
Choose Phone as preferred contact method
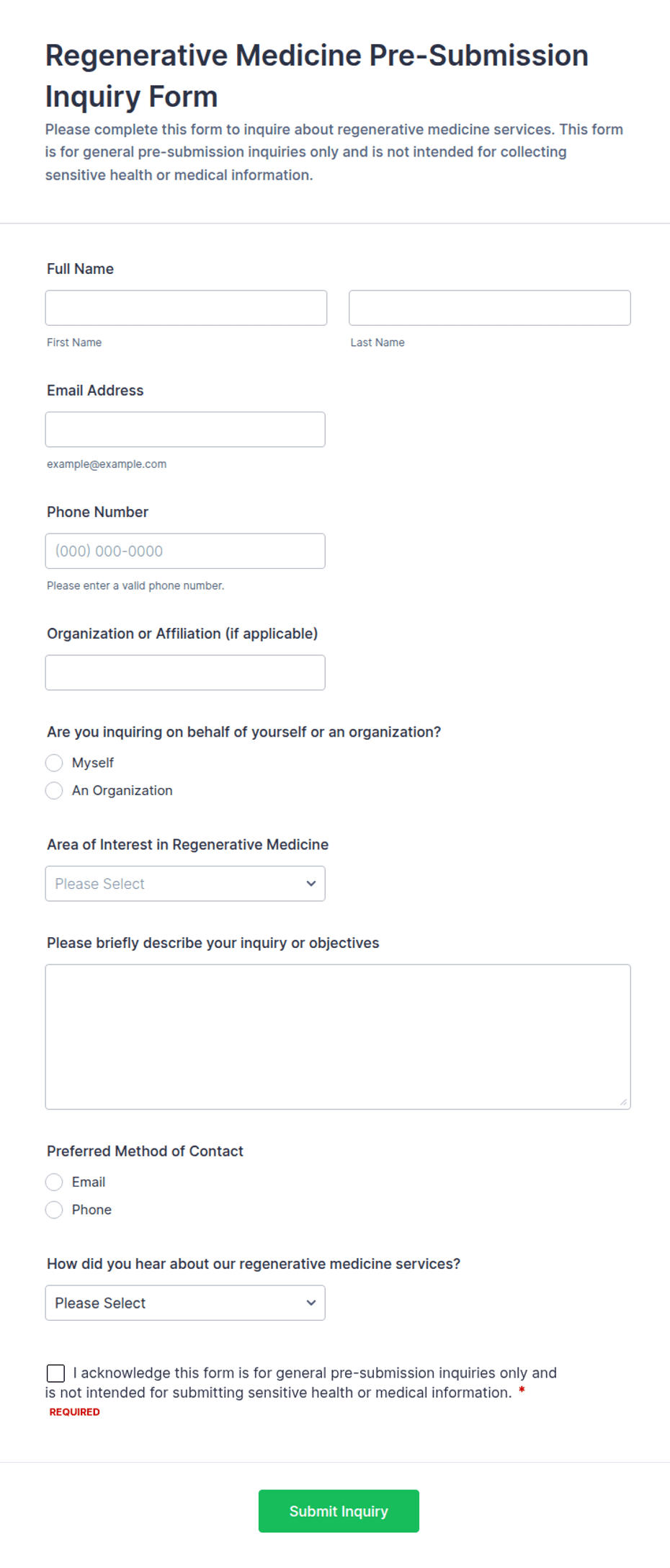54,1210
